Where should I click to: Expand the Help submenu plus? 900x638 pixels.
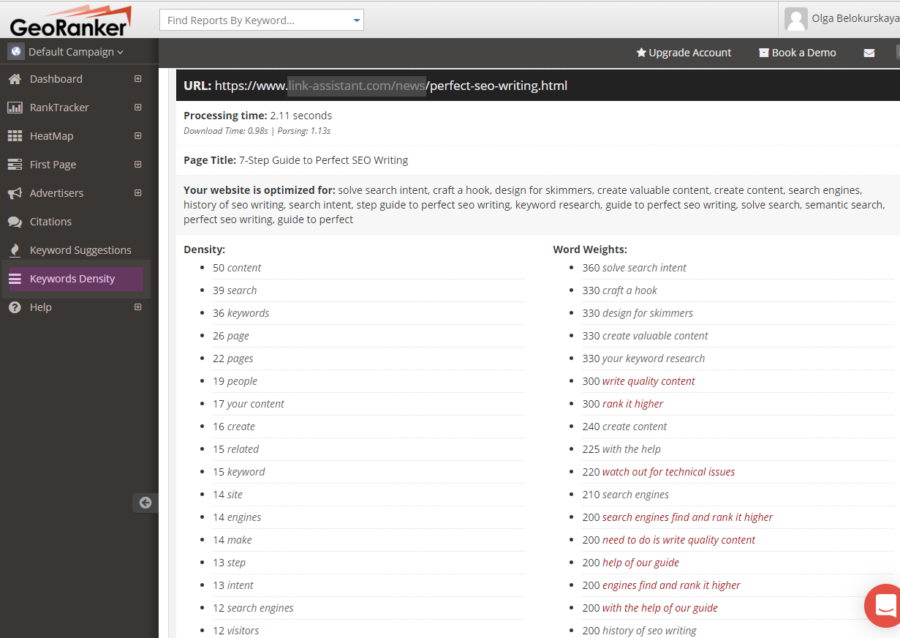coord(138,307)
